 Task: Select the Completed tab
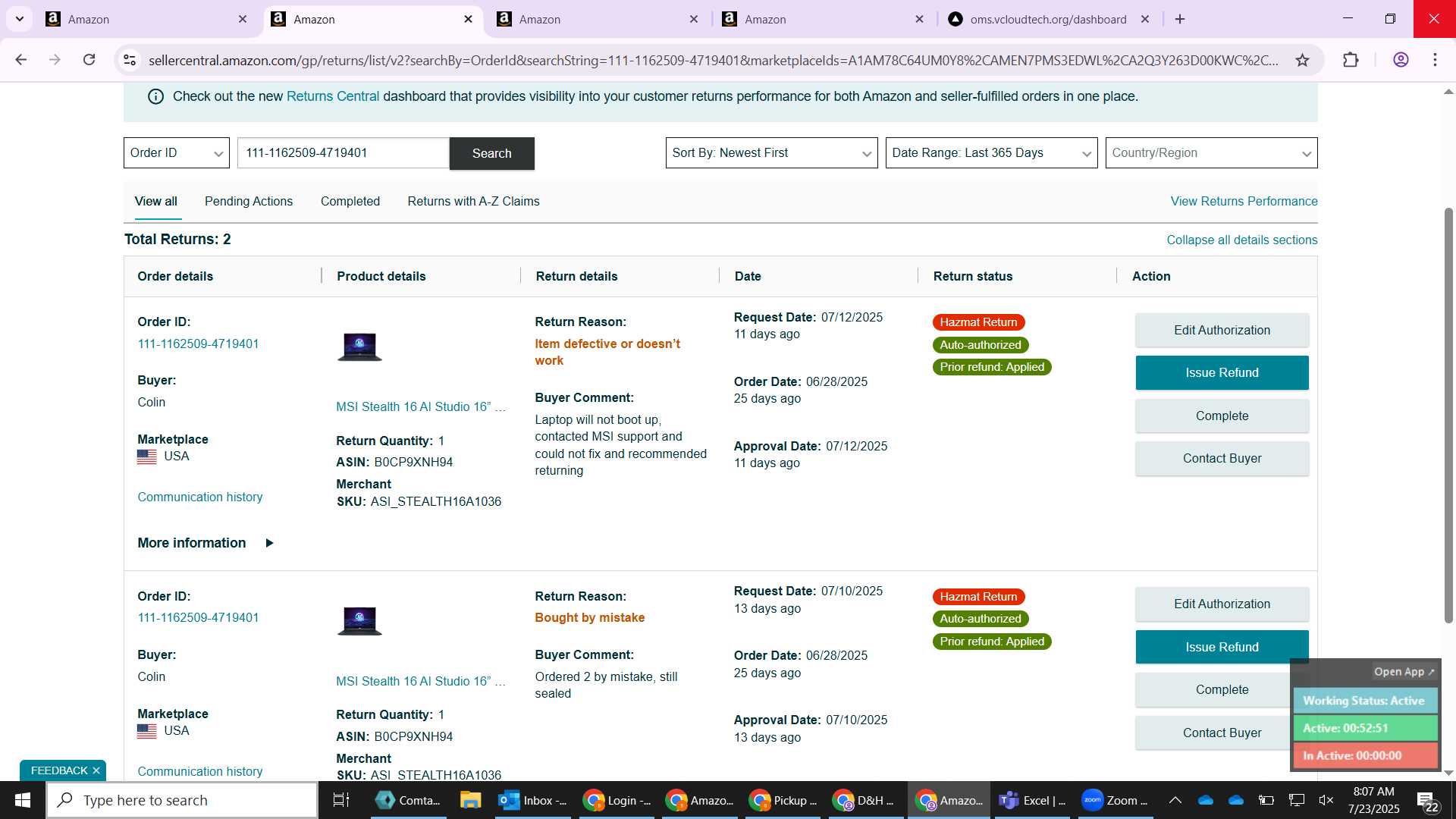point(350,201)
